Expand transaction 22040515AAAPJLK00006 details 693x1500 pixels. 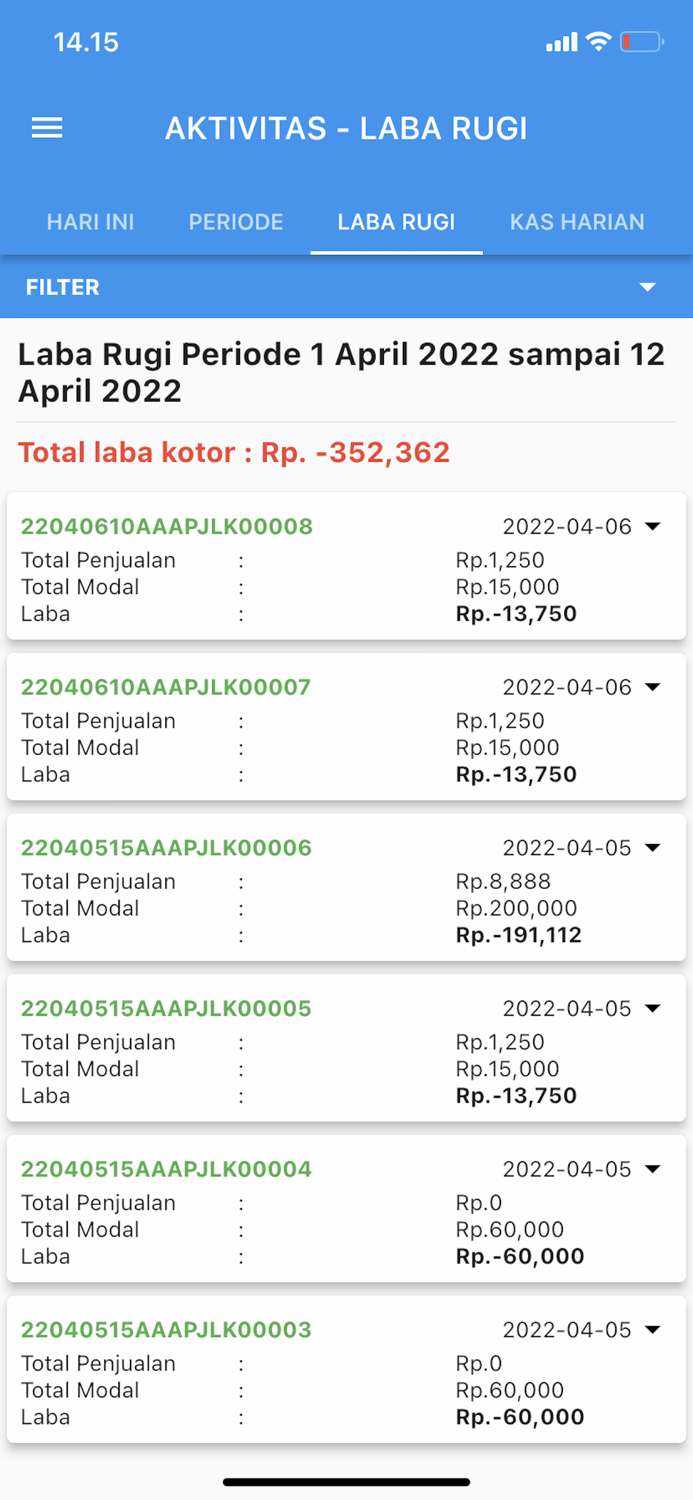pyautogui.click(x=655, y=848)
